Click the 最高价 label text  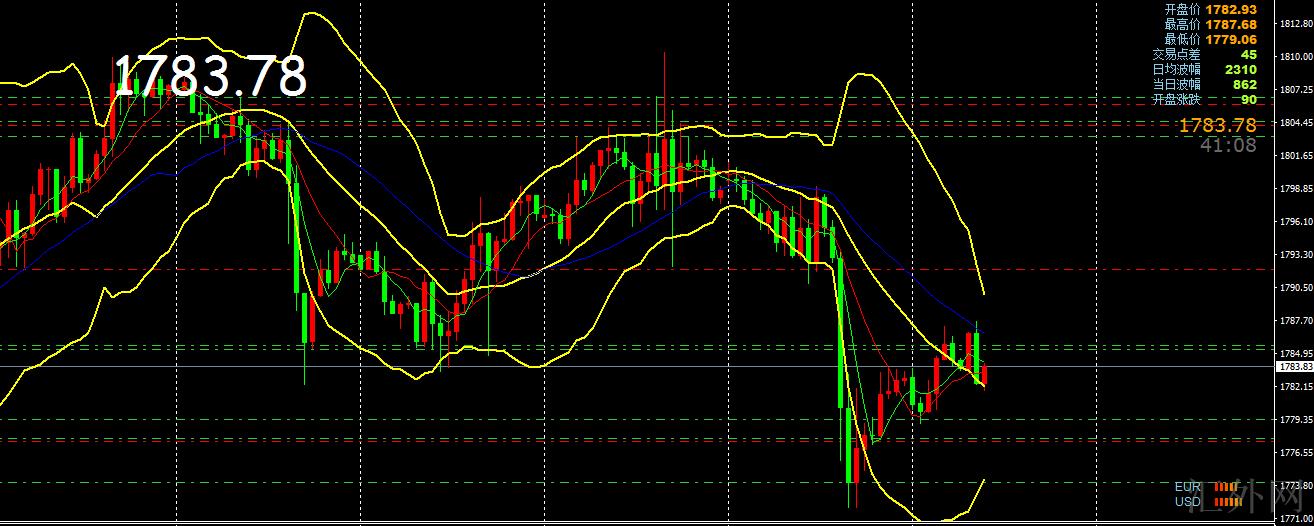(1184, 24)
